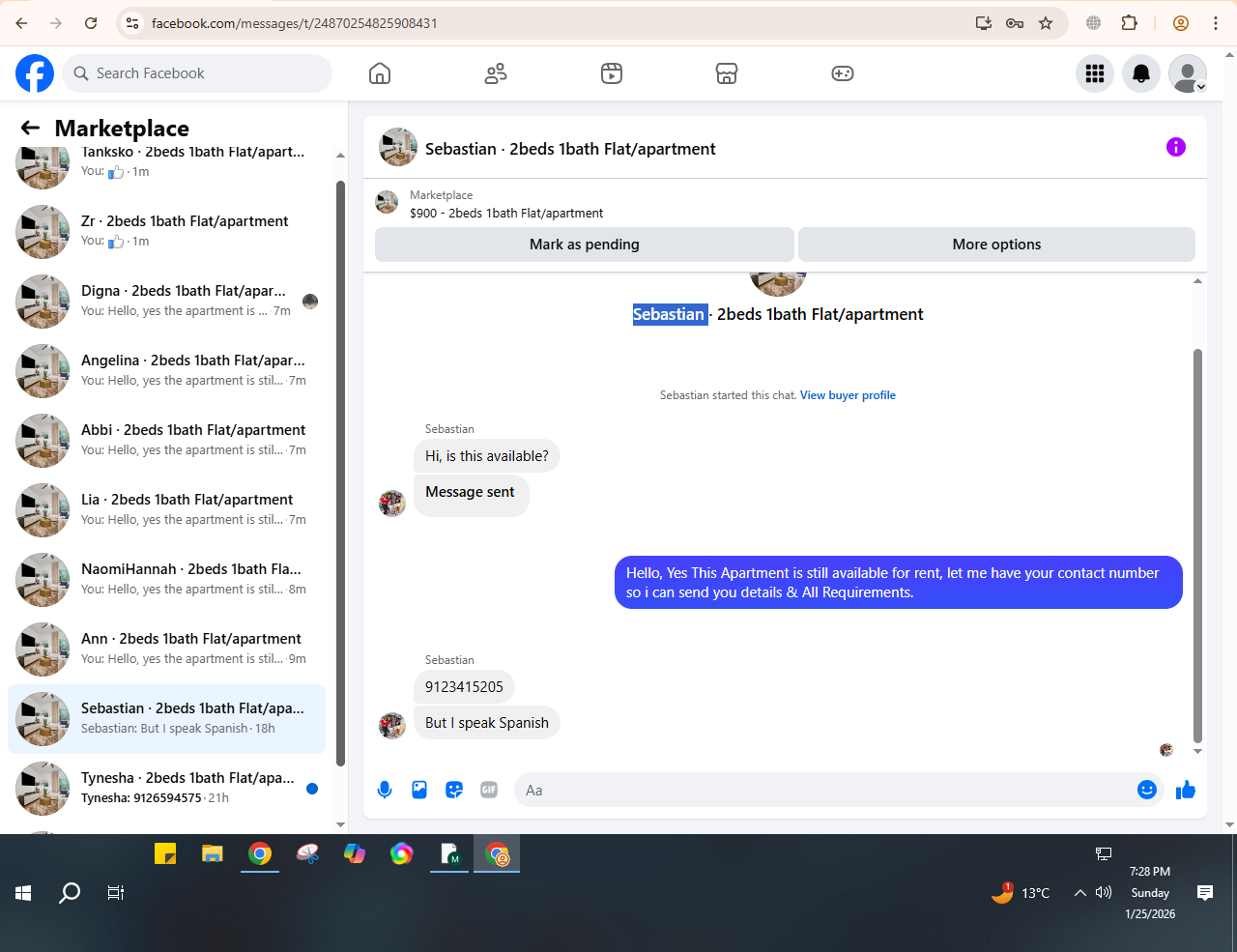This screenshot has width=1237, height=952.
Task: Click the install app icon in address bar
Action: point(984,23)
